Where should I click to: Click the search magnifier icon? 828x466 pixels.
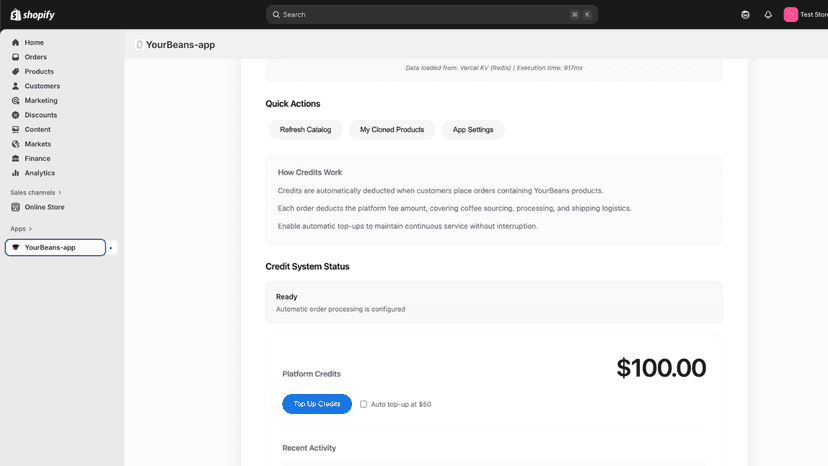click(276, 15)
